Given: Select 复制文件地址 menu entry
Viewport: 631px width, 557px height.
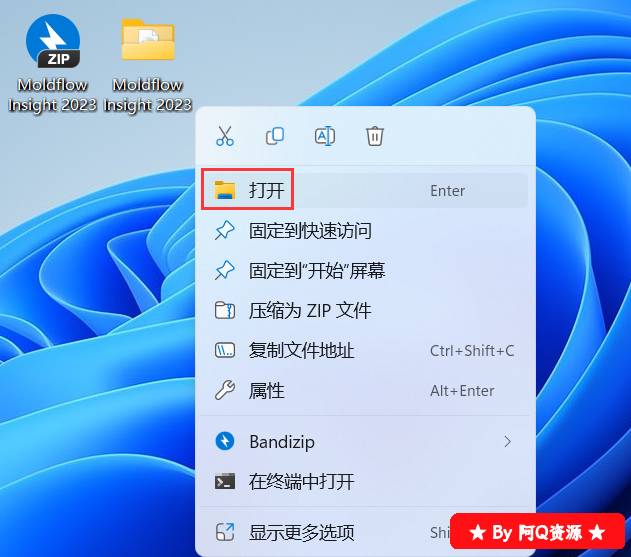Looking at the screenshot, I should click(x=365, y=351).
